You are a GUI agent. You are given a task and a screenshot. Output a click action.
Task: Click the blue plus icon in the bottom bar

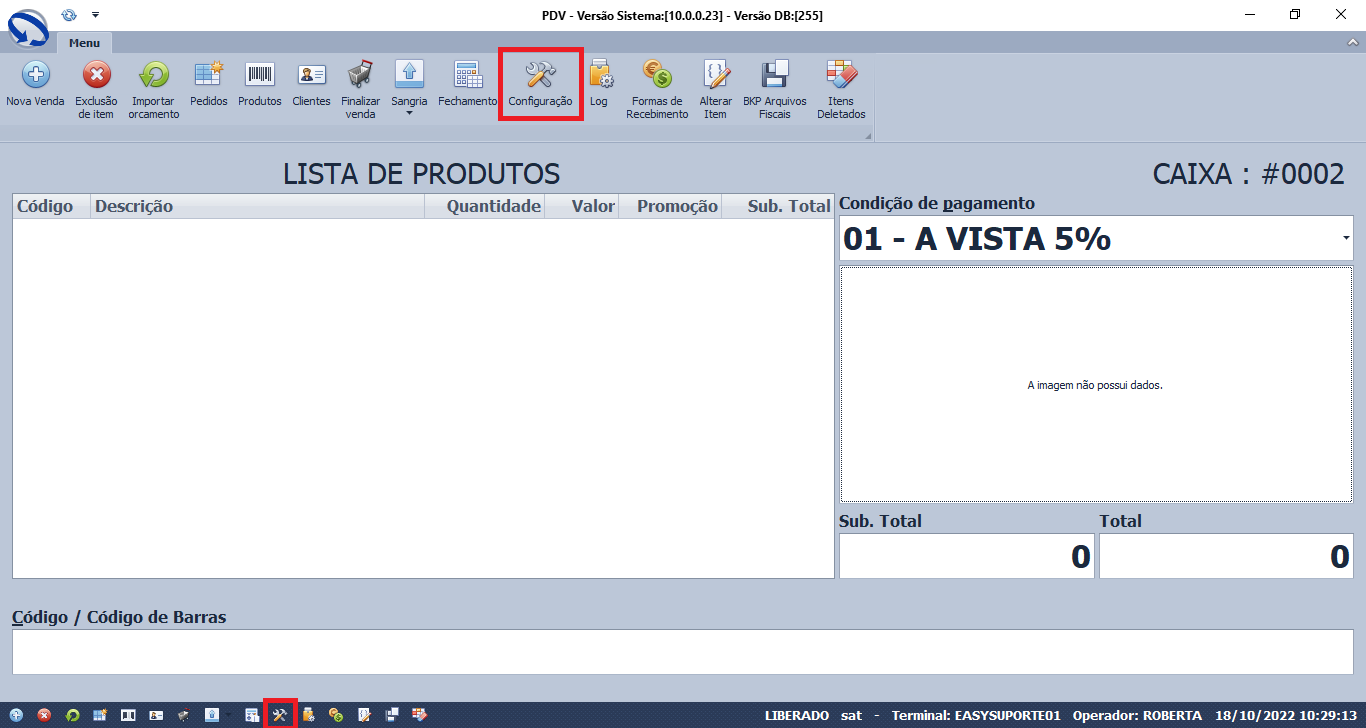pyautogui.click(x=16, y=715)
